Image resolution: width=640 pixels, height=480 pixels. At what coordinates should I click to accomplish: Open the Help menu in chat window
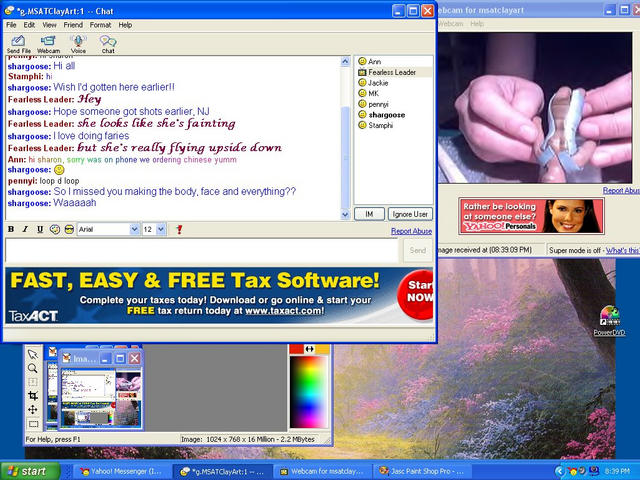coord(125,25)
